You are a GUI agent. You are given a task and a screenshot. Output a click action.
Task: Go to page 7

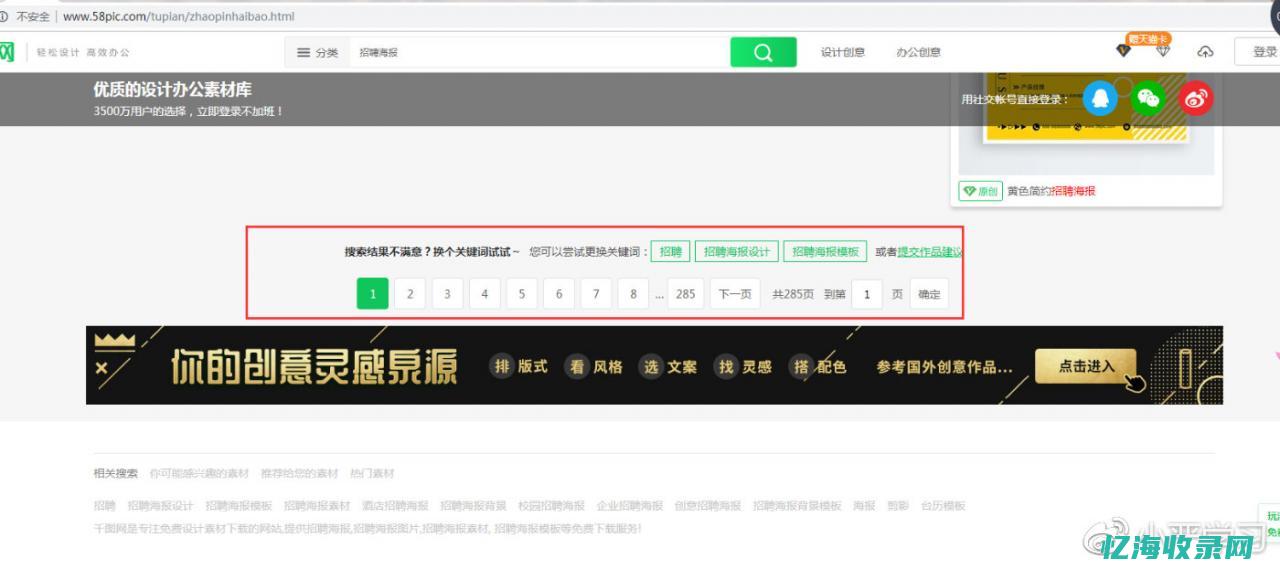coord(596,294)
